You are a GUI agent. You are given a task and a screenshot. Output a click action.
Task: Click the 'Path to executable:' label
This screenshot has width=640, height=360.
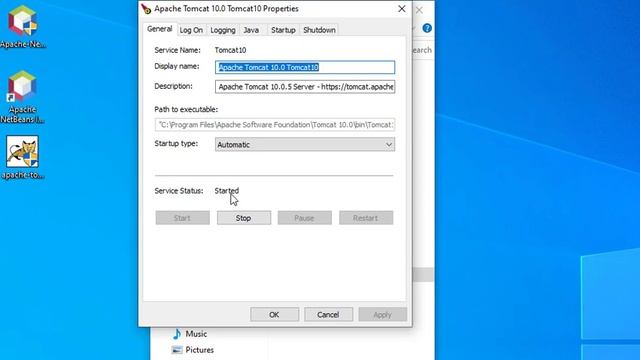click(186, 109)
